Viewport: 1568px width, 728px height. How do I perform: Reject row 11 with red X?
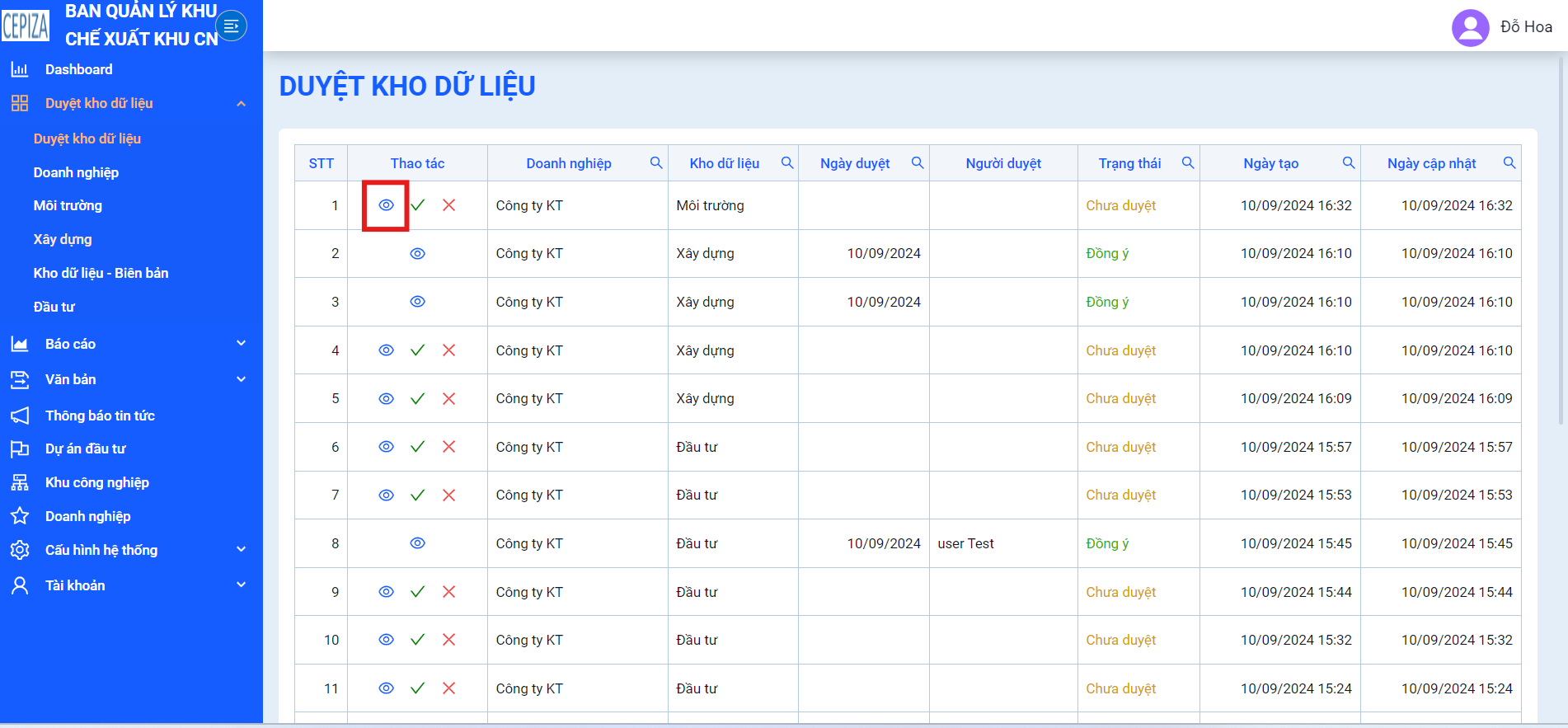449,688
